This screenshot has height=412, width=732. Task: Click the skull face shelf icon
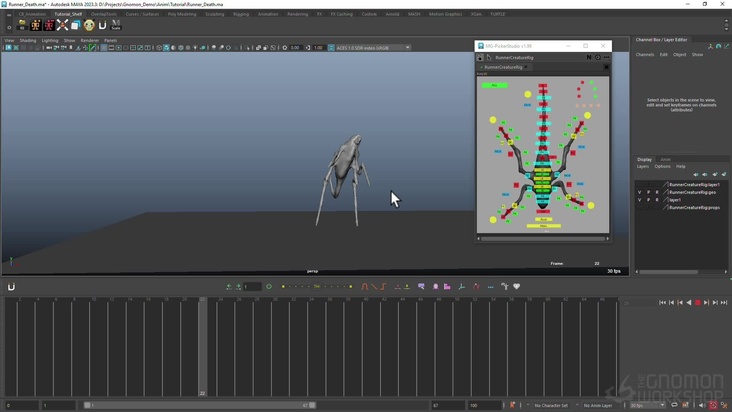[89, 25]
